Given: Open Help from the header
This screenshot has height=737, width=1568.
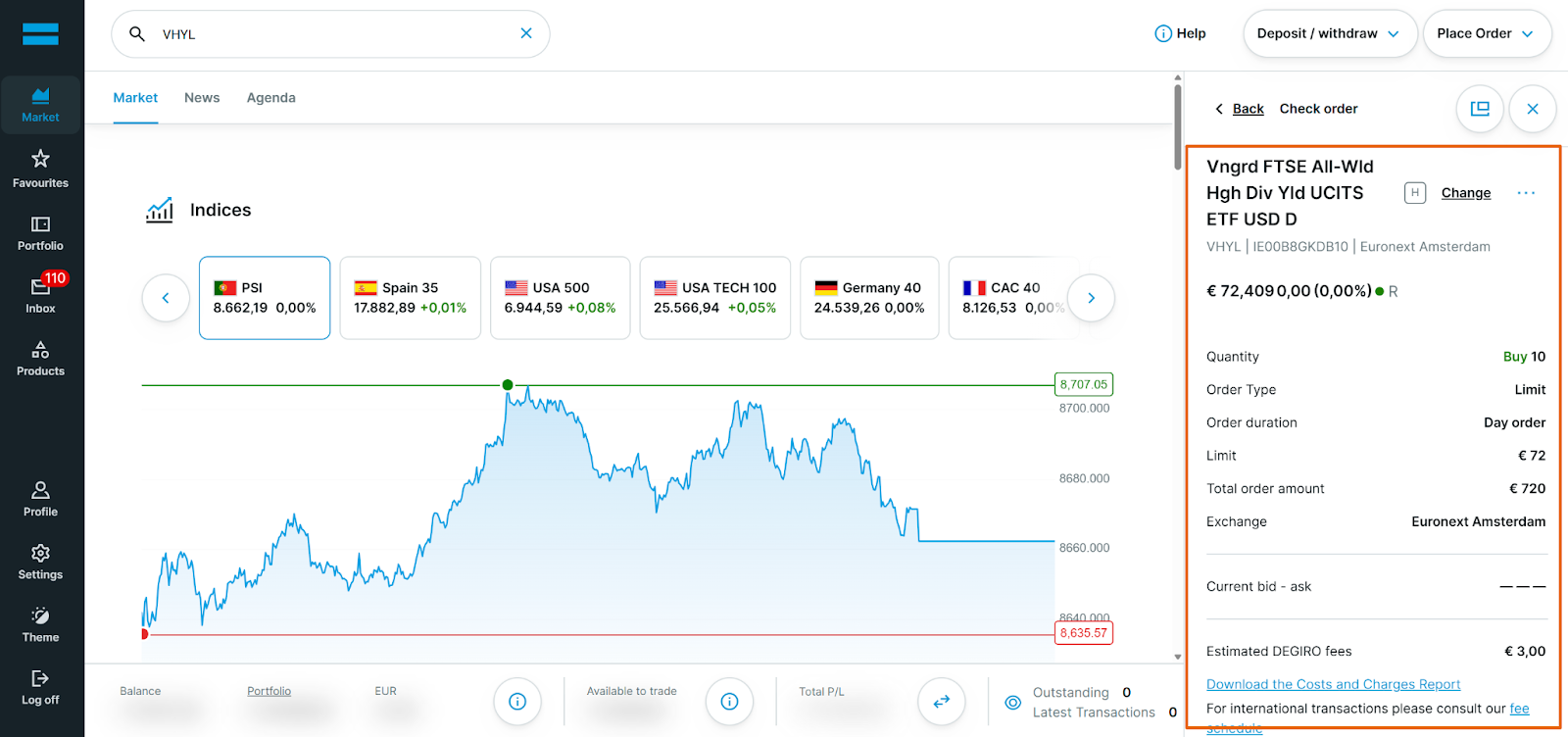Looking at the screenshot, I should click(x=1180, y=33).
